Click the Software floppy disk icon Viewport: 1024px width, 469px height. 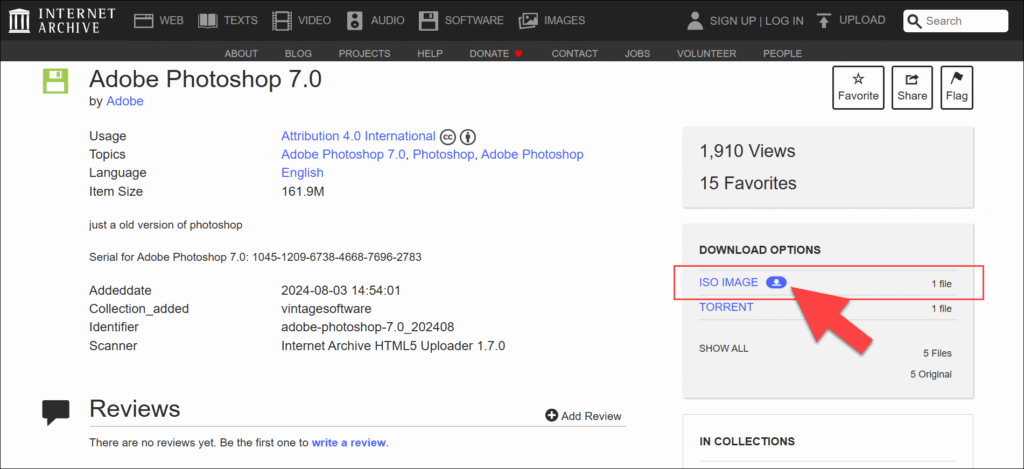click(x=428, y=20)
